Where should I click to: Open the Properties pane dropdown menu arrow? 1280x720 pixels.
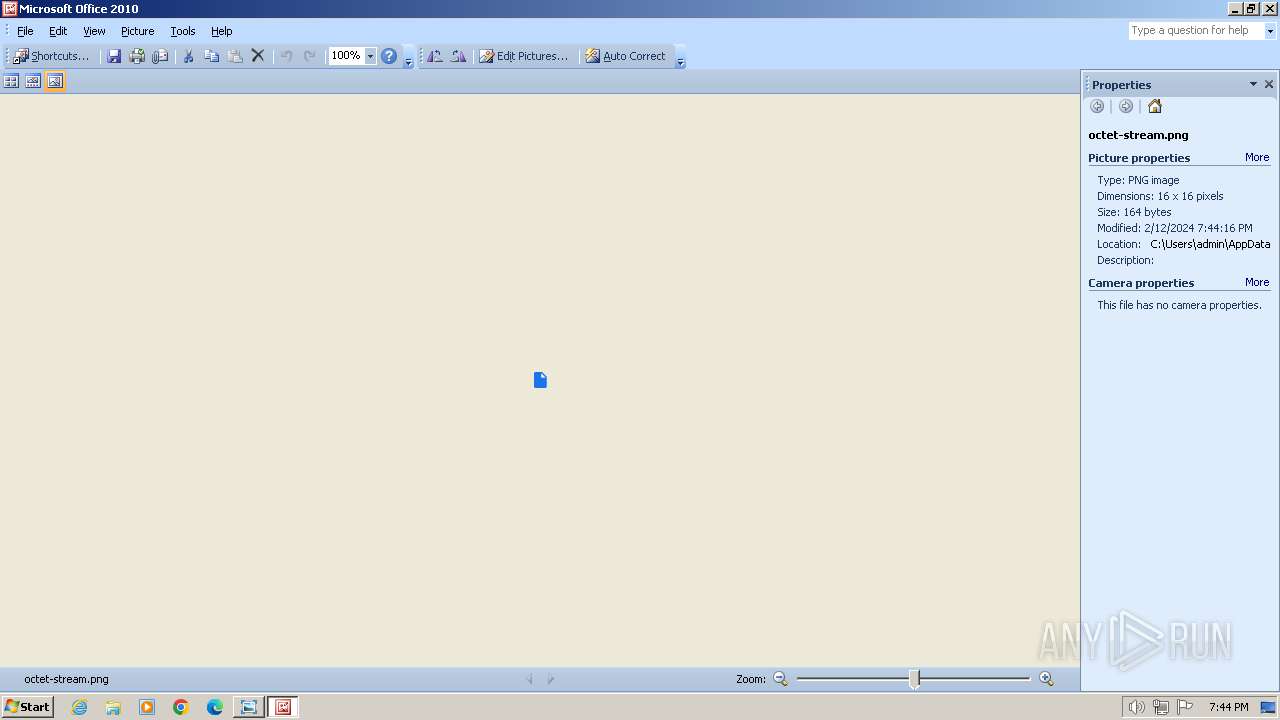pos(1253,85)
